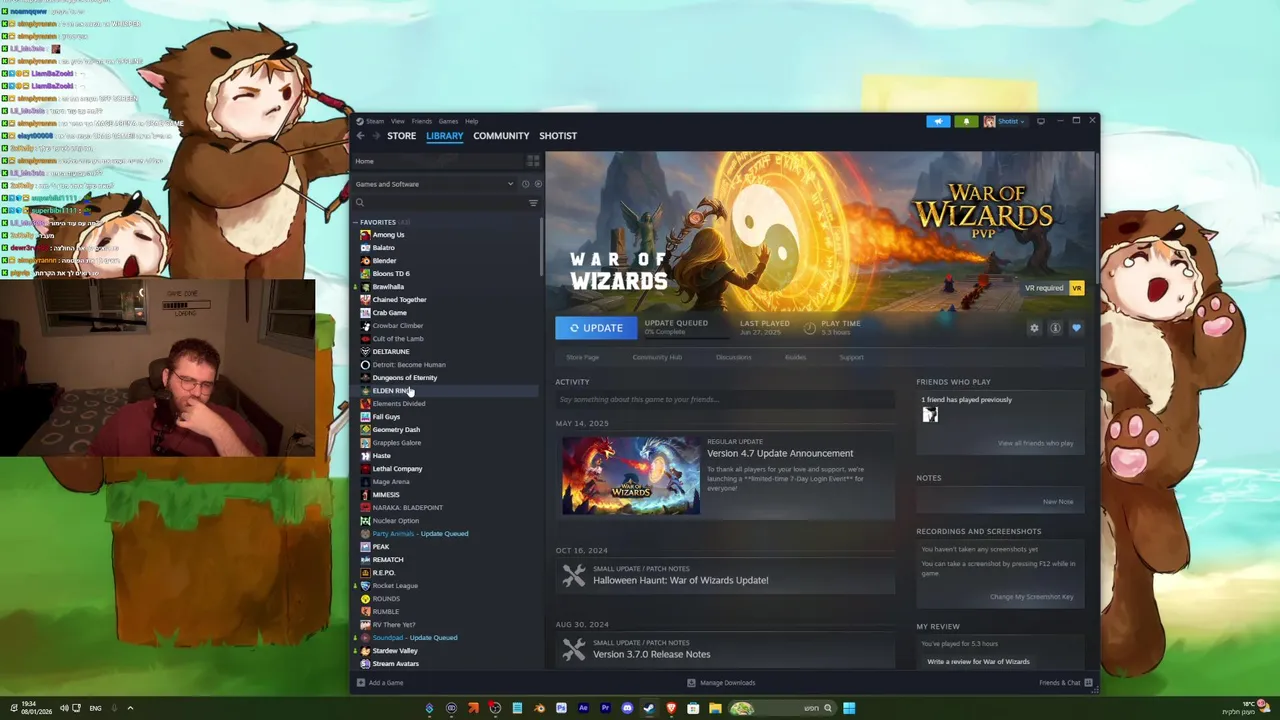This screenshot has width=1280, height=720.
Task: Click Change My Screenshot Key
Action: (x=1032, y=597)
